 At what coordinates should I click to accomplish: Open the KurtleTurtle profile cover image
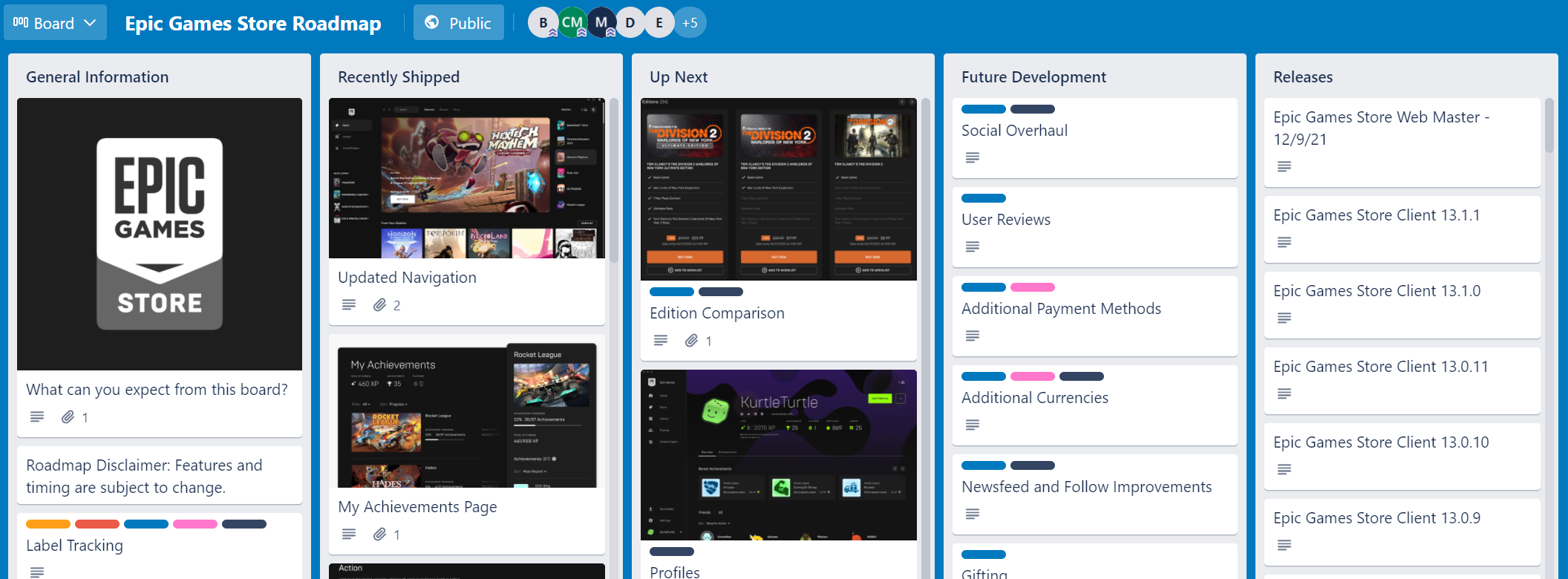[x=779, y=455]
